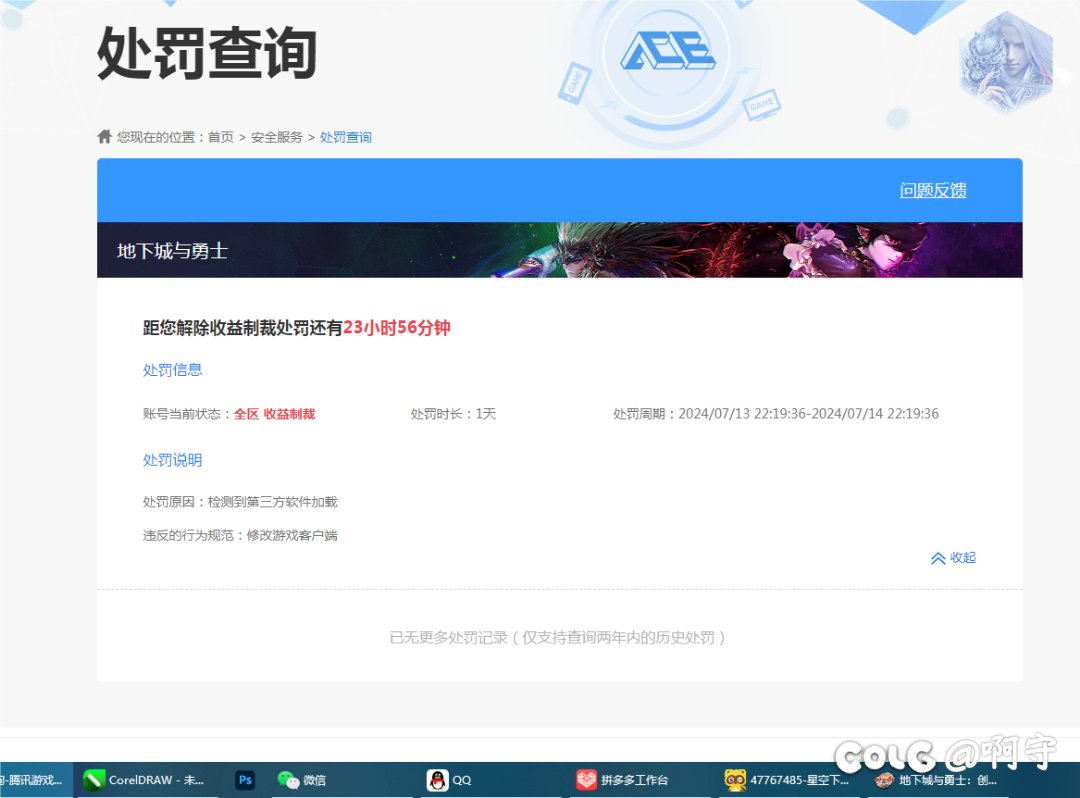This screenshot has height=798, width=1080.
Task: Click the ACE logo at top
Action: tap(667, 51)
